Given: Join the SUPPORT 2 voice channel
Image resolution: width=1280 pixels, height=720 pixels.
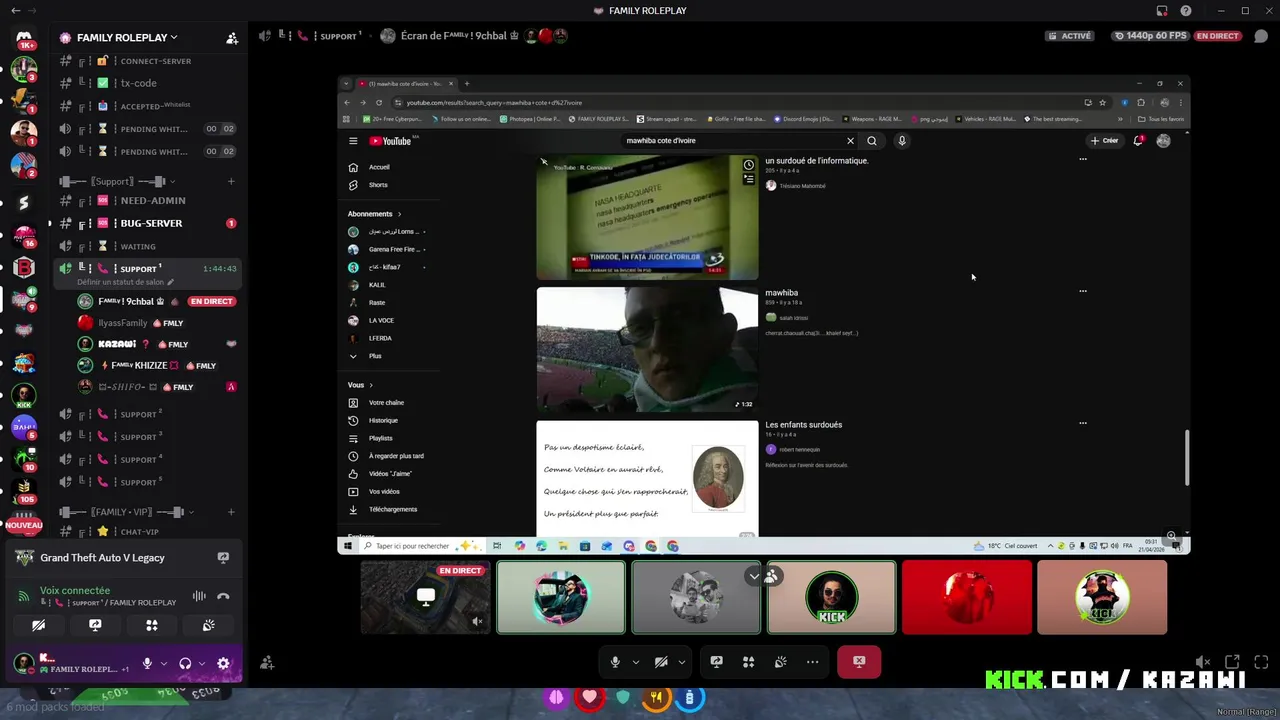Looking at the screenshot, I should (146, 414).
